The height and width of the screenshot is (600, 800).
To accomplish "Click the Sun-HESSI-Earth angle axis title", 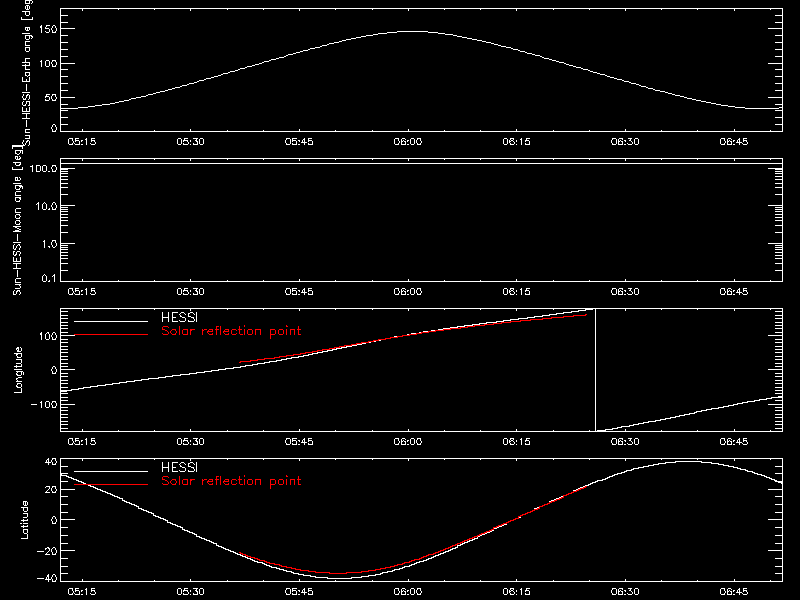I will tap(27, 73).
